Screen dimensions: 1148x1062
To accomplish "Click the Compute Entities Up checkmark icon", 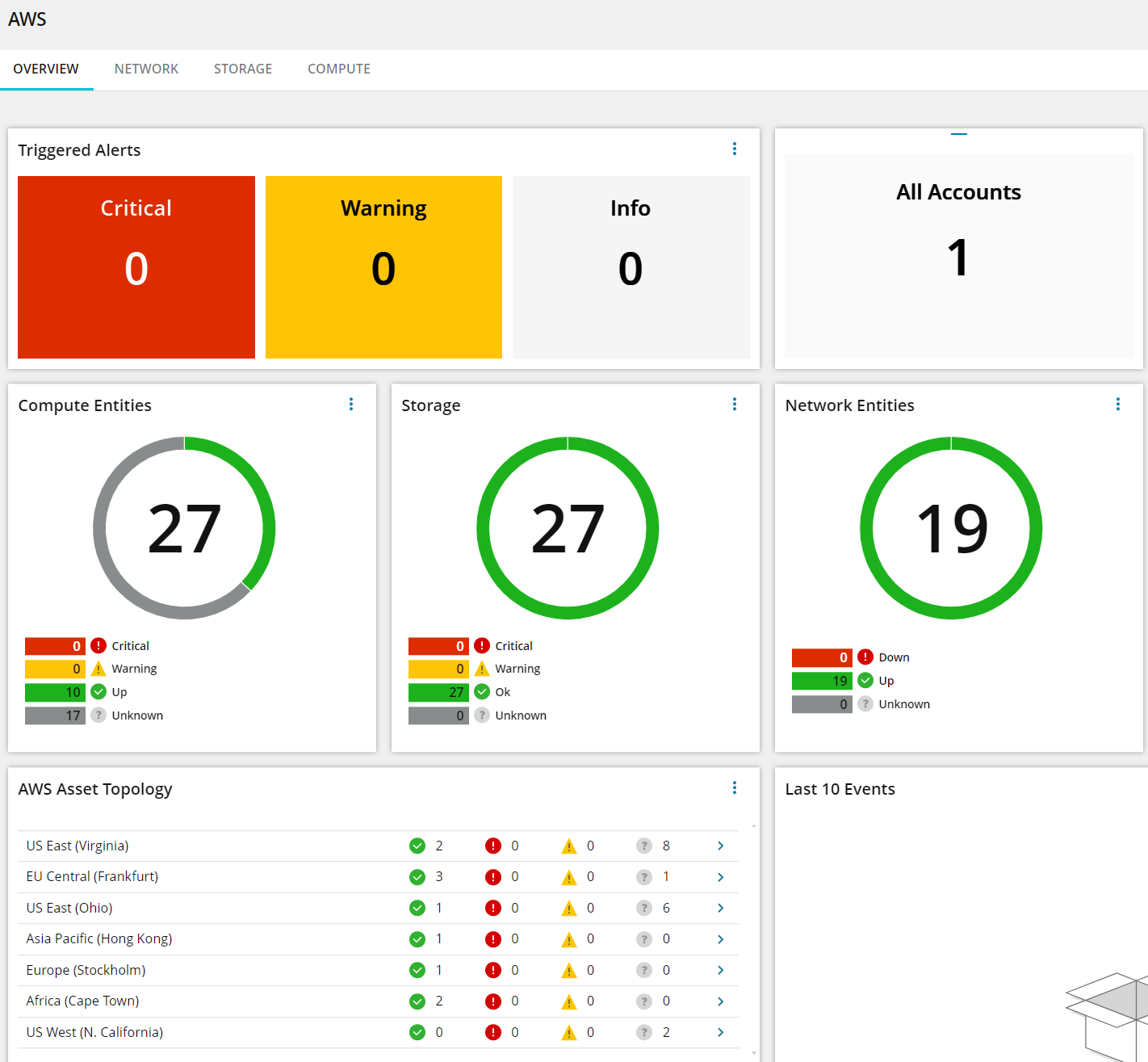I will click(x=98, y=691).
